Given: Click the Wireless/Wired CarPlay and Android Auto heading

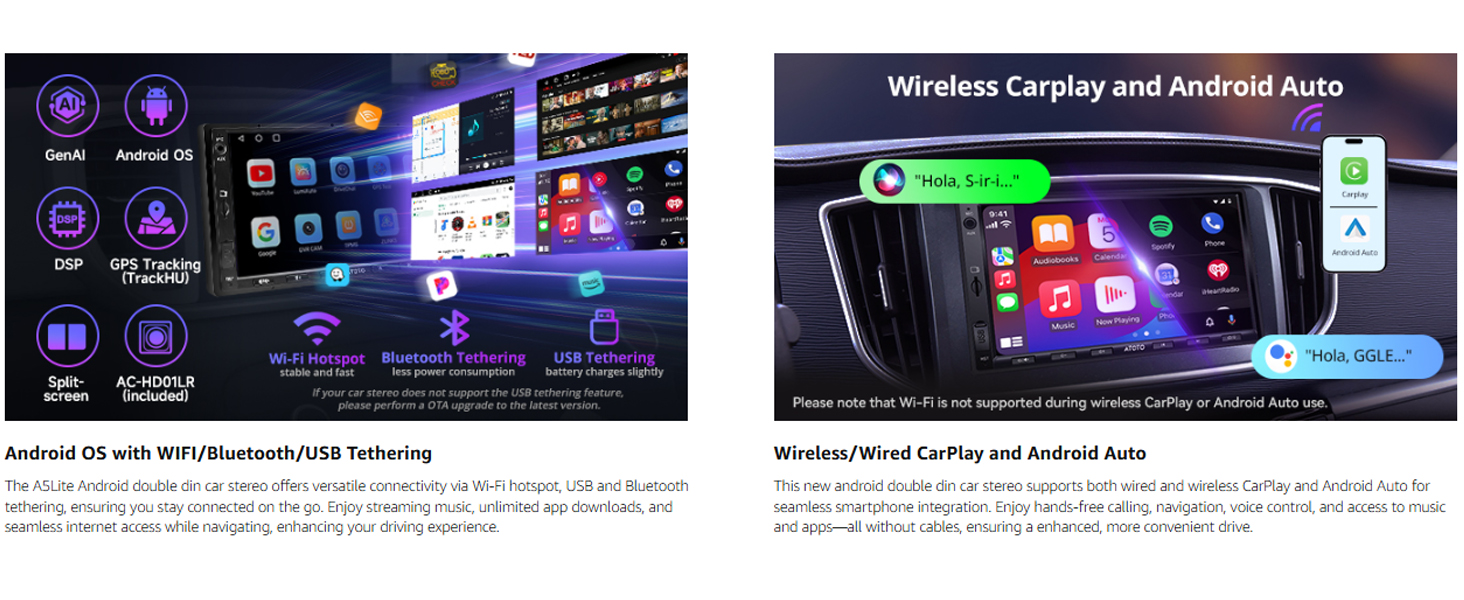Looking at the screenshot, I should coord(959,453).
